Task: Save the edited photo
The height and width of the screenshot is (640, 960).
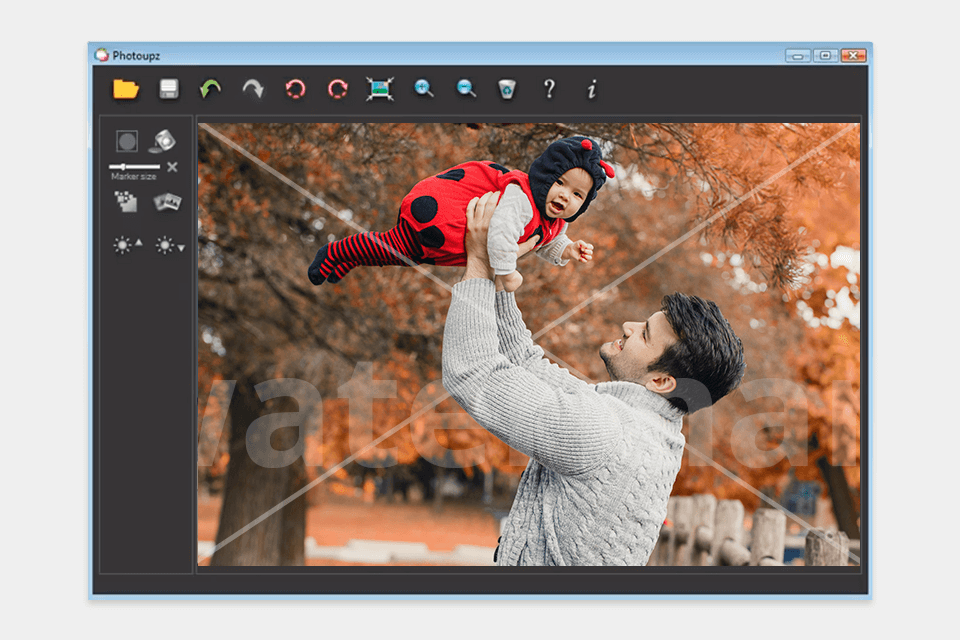Action: click(x=170, y=89)
